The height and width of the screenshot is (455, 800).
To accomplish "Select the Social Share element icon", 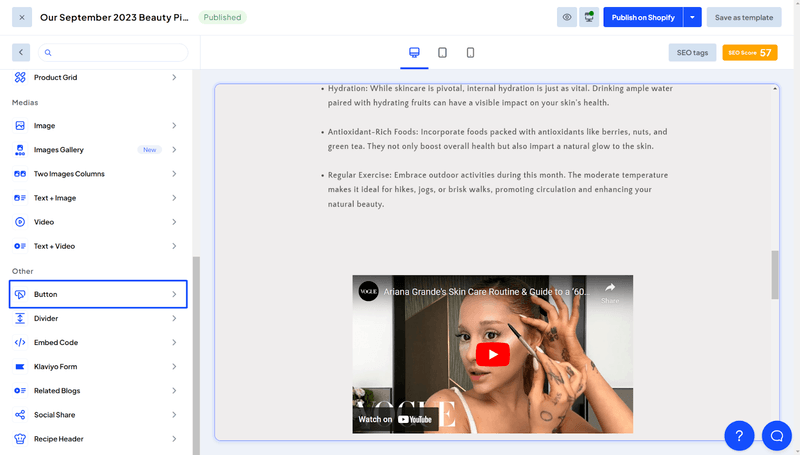I will [x=20, y=415].
